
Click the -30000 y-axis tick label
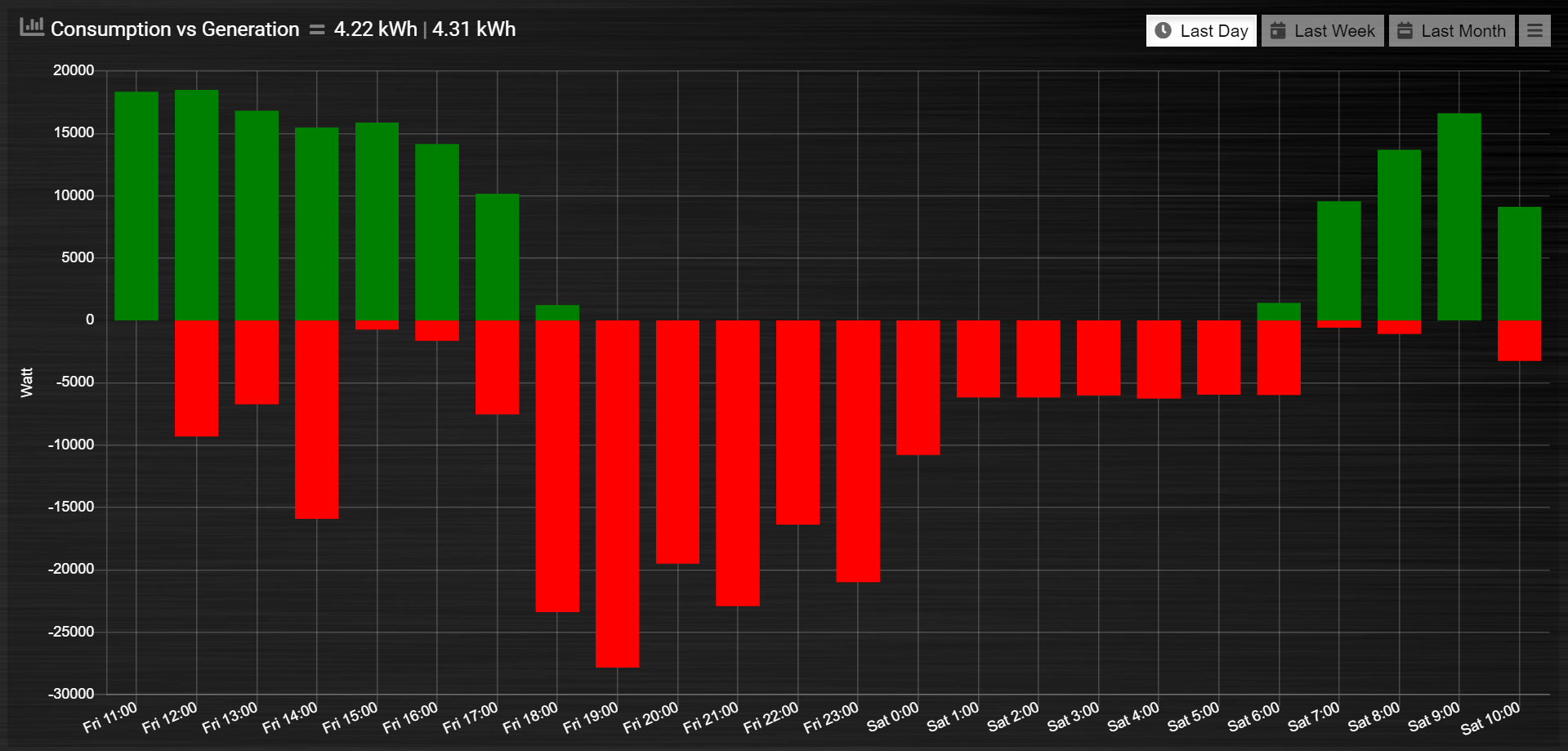(71, 694)
